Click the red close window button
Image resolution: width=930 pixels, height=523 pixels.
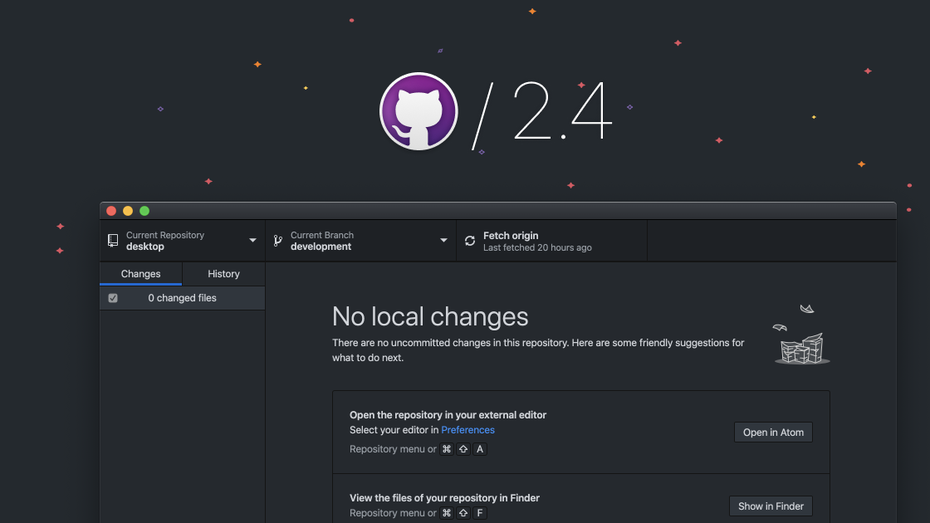pos(111,211)
